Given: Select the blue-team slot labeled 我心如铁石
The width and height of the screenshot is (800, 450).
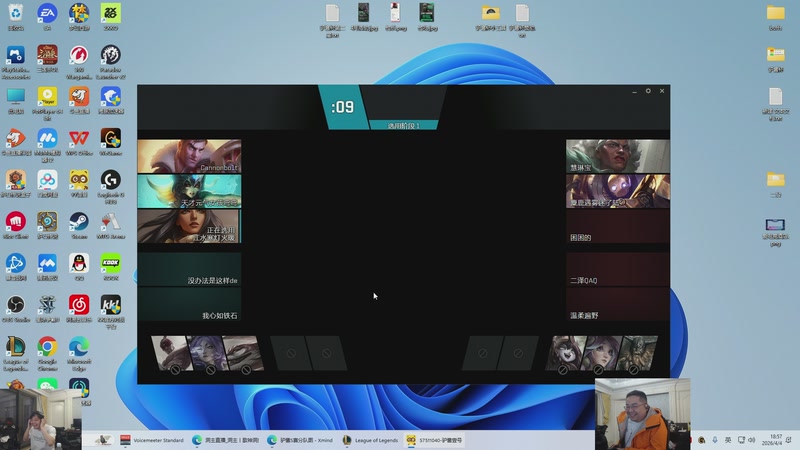Looking at the screenshot, I should (x=189, y=305).
